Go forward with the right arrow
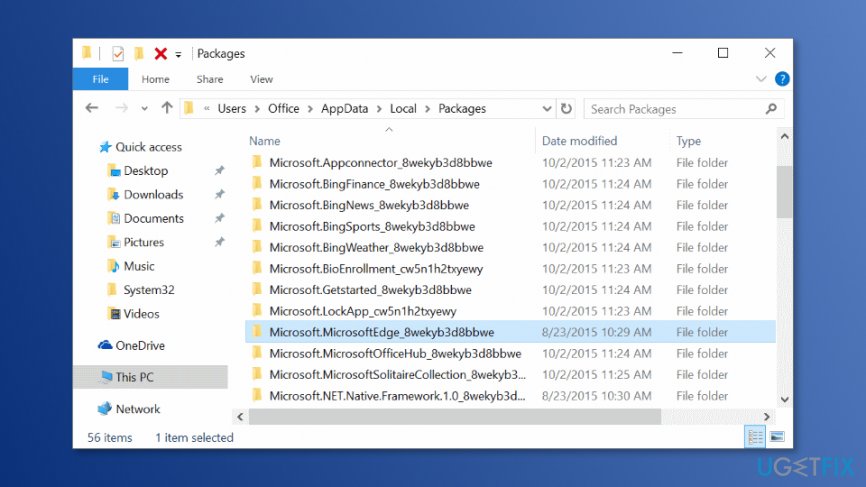Image resolution: width=866 pixels, height=487 pixels. click(121, 108)
